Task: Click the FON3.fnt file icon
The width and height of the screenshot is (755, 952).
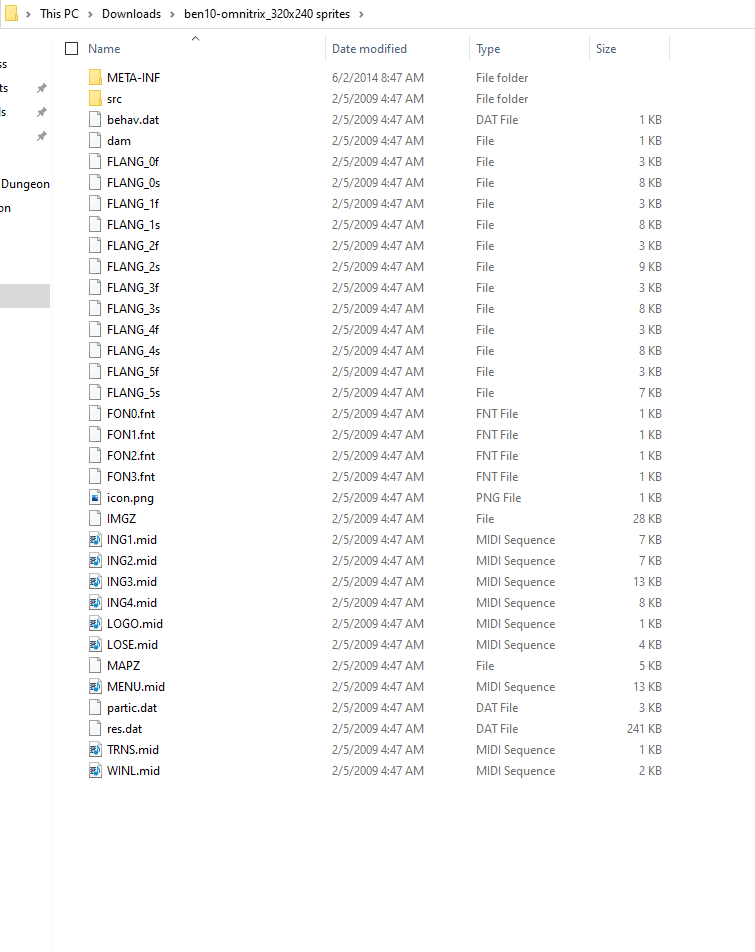Action: 95,477
